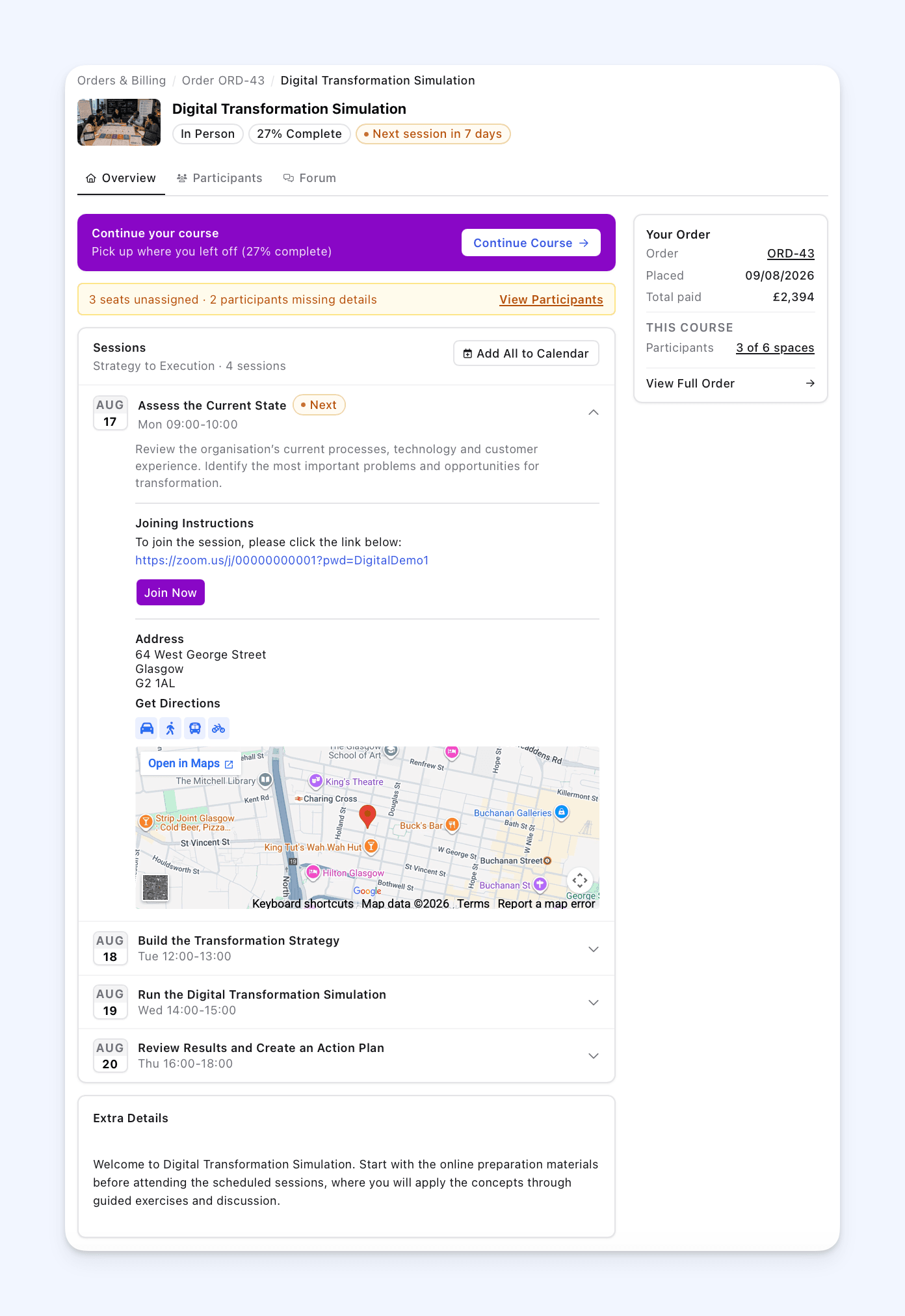
Task: Select walking directions icon
Action: tap(170, 728)
